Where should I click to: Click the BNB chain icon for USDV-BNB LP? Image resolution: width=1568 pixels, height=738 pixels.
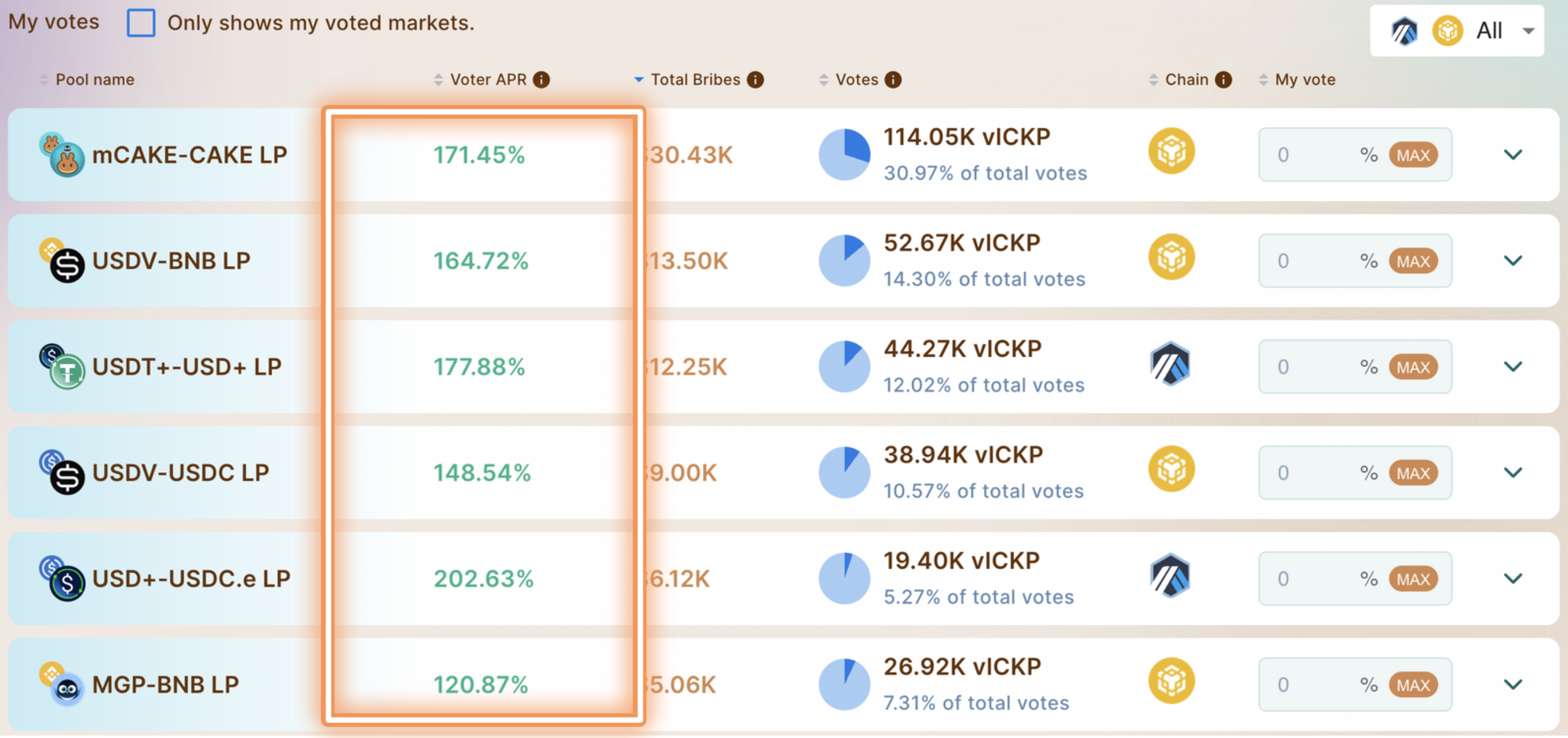[1171, 257]
